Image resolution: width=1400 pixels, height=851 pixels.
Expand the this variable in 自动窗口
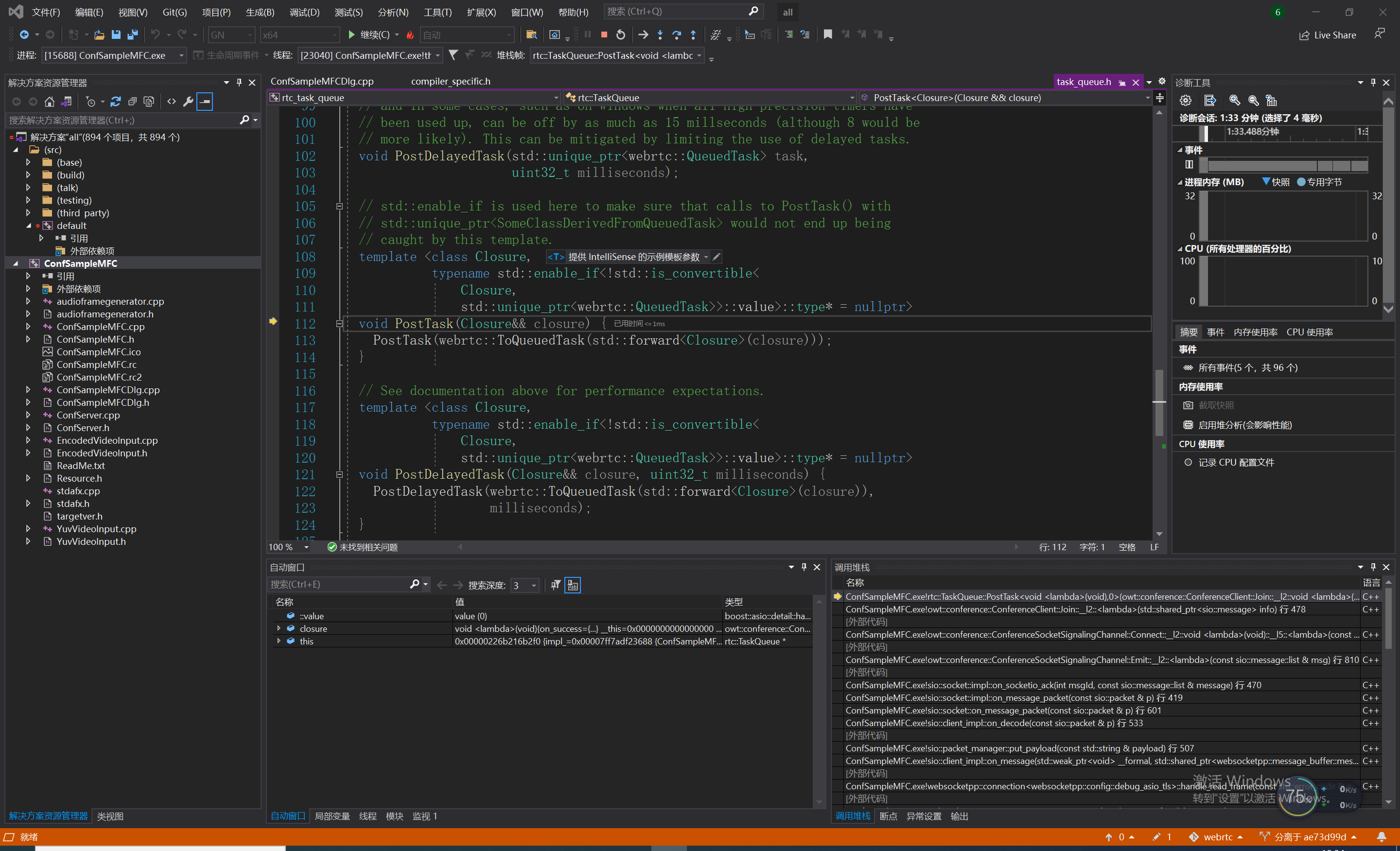pyautogui.click(x=279, y=641)
